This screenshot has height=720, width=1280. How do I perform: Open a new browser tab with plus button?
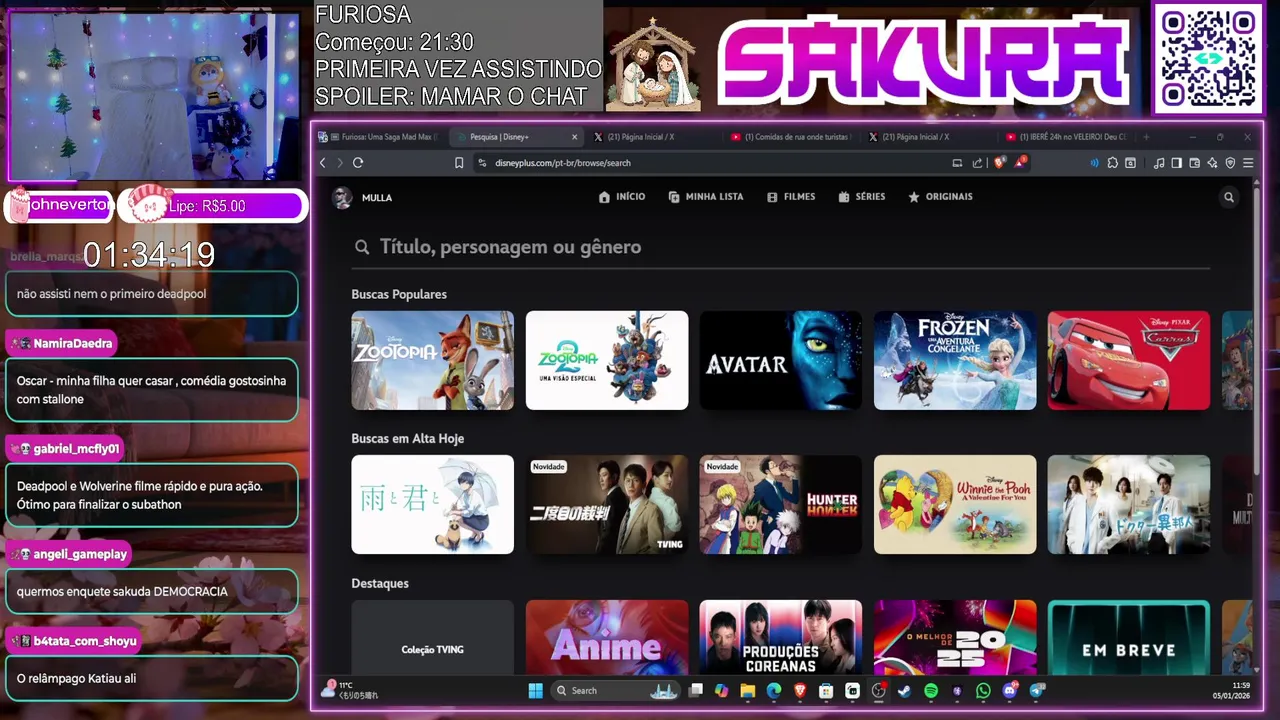(1146, 137)
